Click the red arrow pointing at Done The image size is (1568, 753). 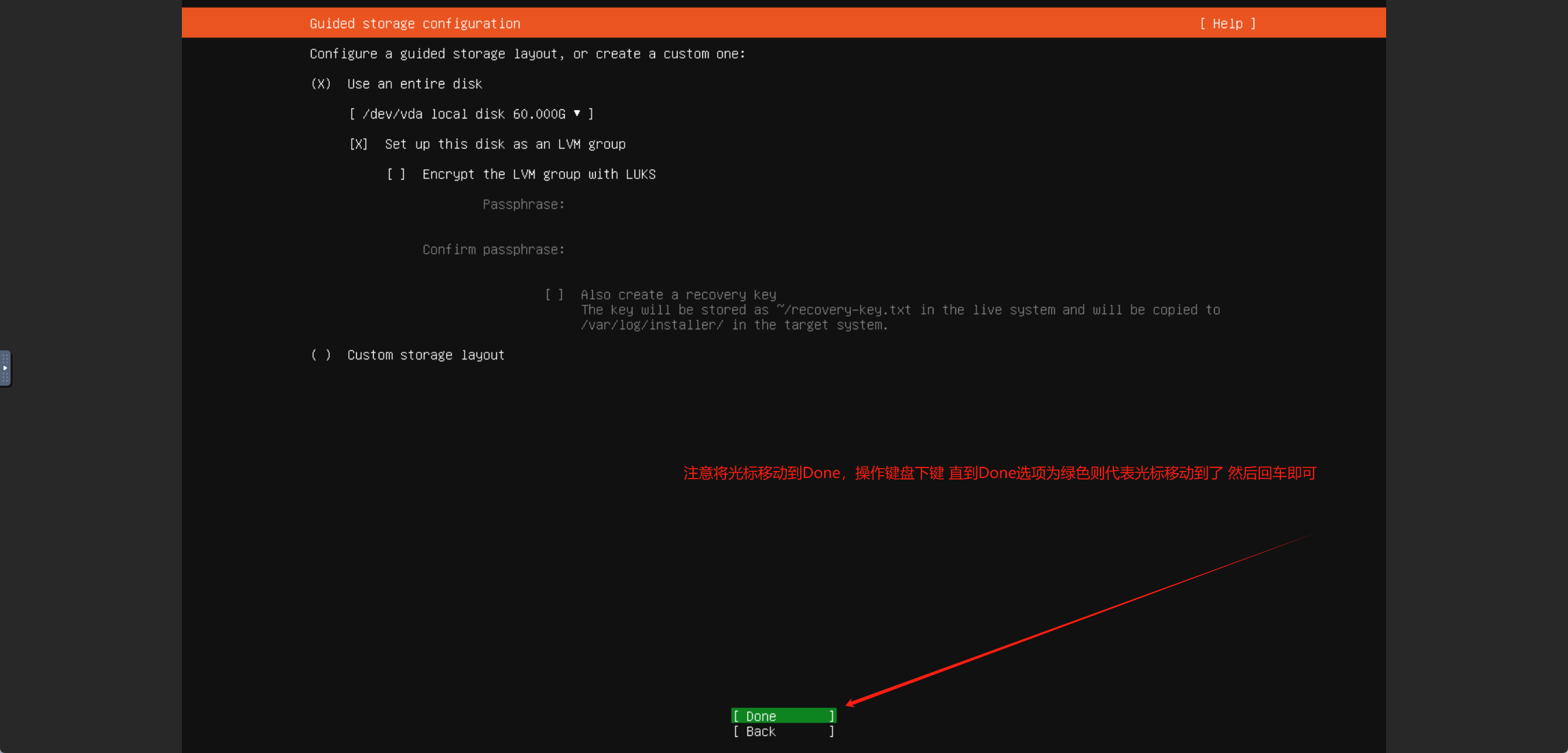pos(1079,619)
